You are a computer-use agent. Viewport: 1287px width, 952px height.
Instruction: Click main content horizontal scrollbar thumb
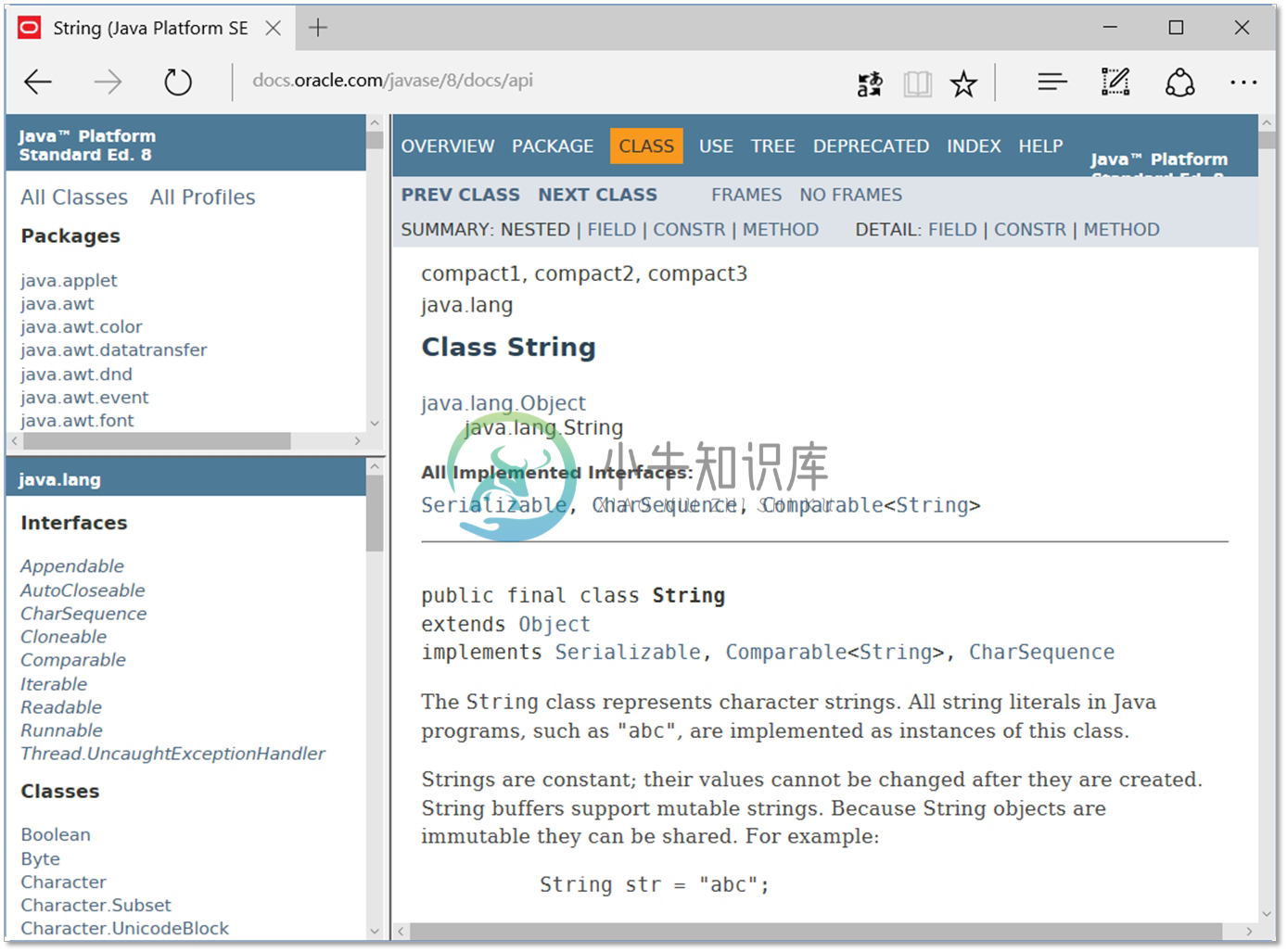[816, 931]
